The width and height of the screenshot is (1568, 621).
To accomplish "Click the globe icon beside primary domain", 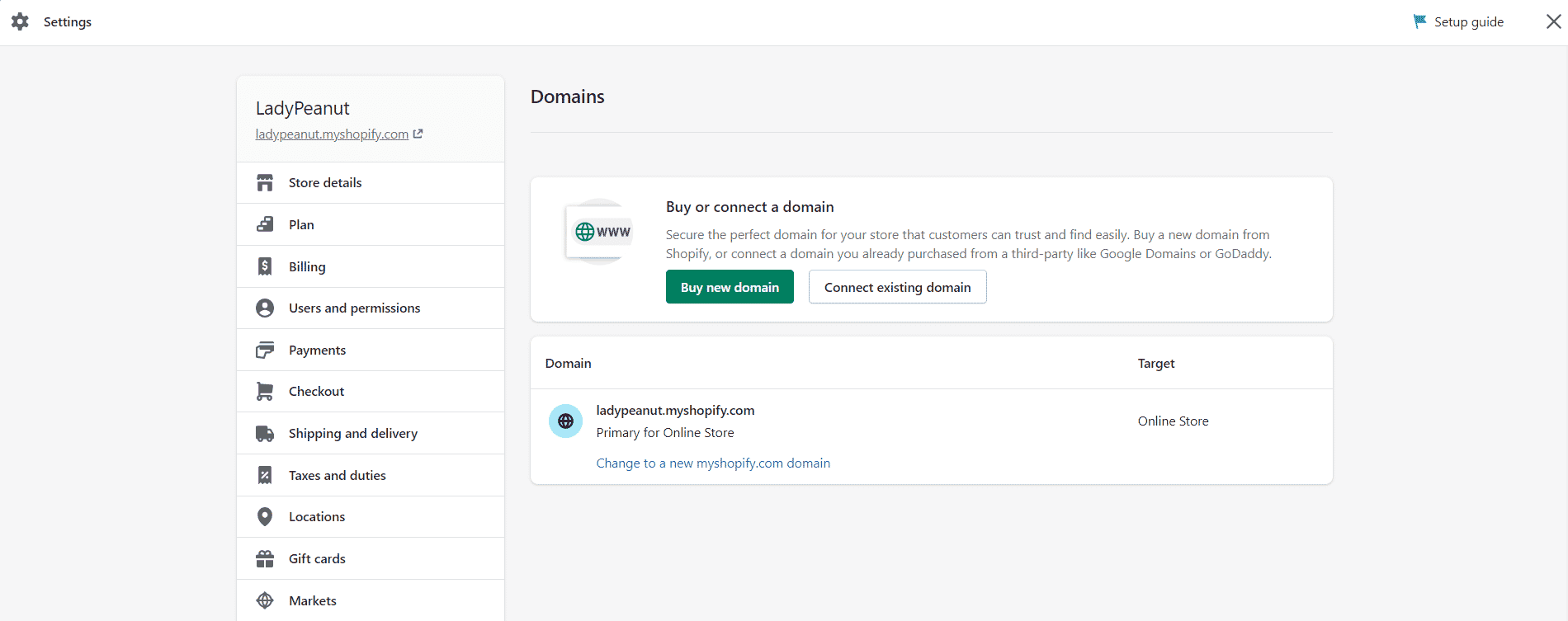I will 565,421.
